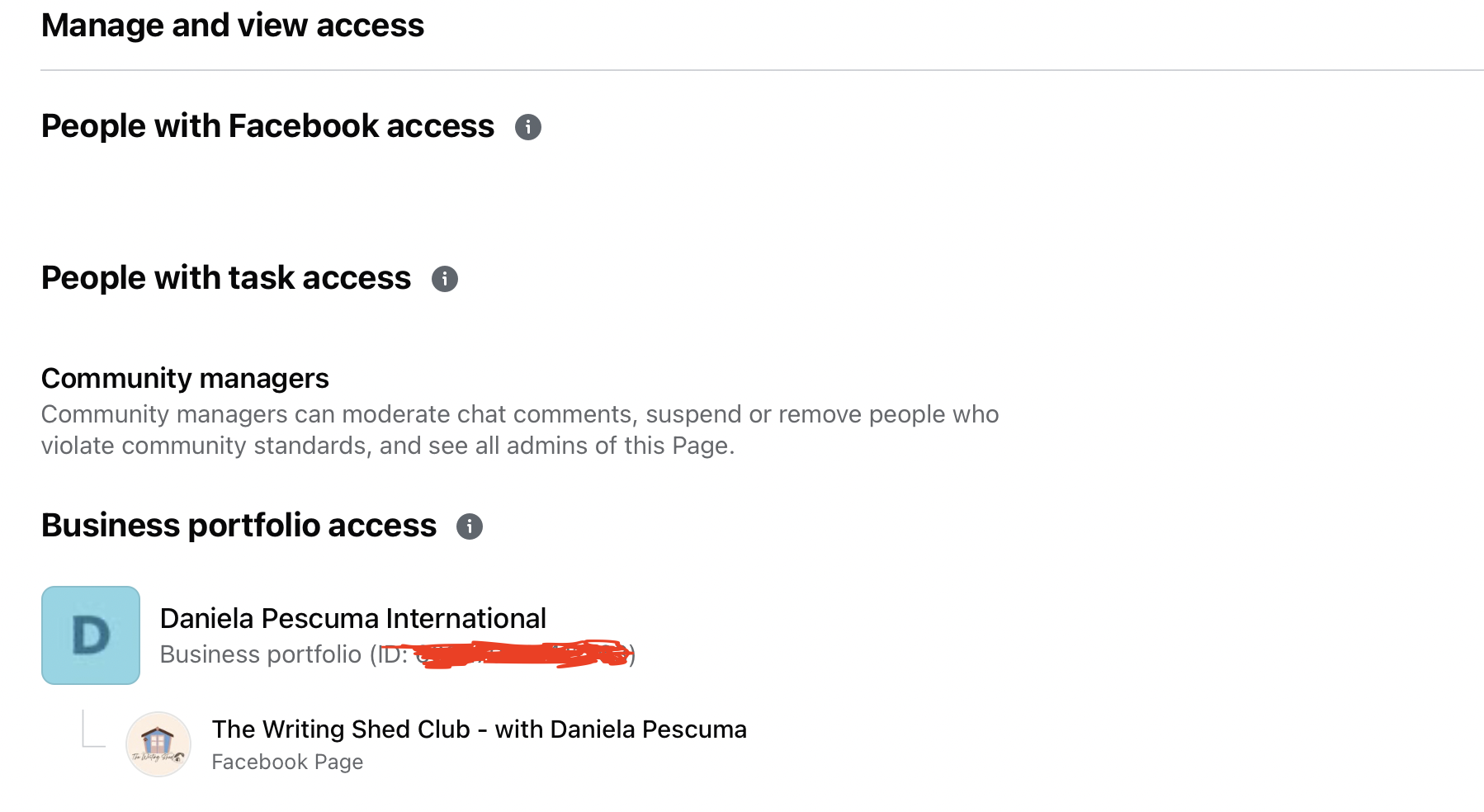Click info icon beside People with Facebook access
This screenshot has height=812, width=1484.
(528, 127)
